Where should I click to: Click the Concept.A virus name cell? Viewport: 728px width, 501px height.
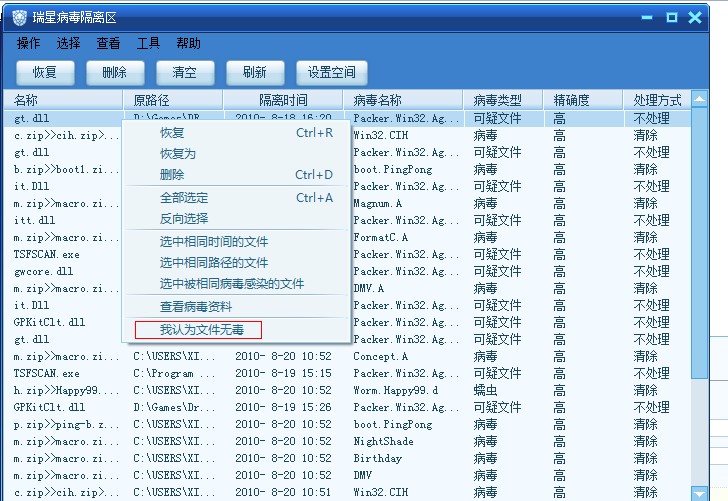(381, 357)
